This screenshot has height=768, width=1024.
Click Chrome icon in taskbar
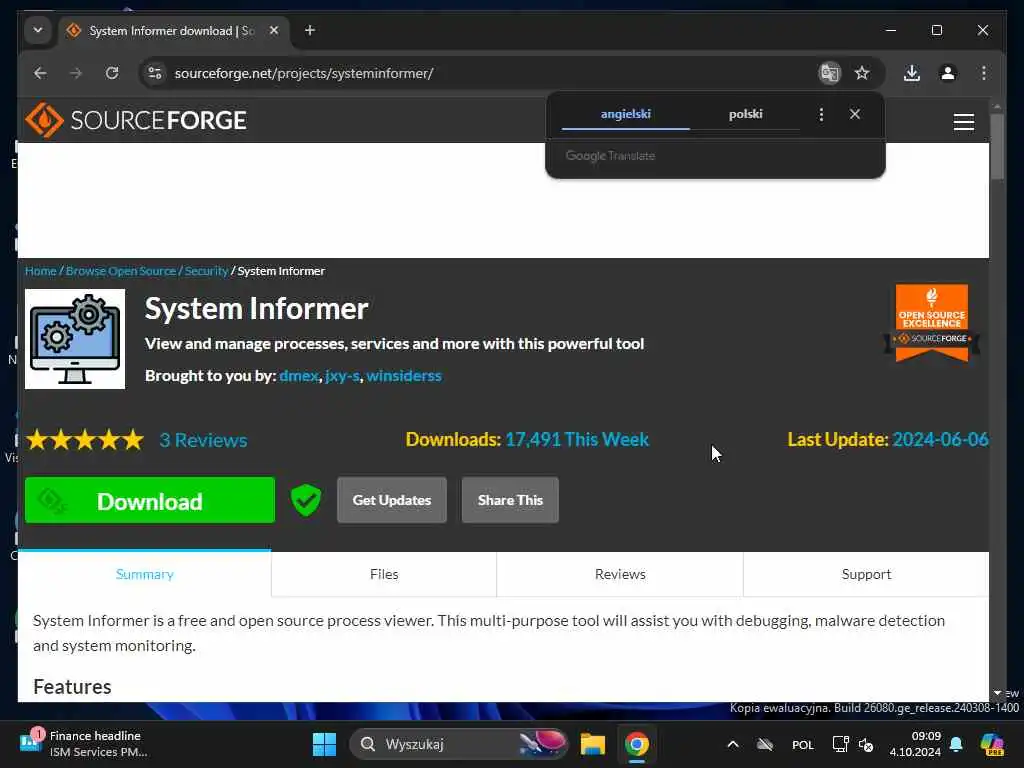pyautogui.click(x=637, y=744)
